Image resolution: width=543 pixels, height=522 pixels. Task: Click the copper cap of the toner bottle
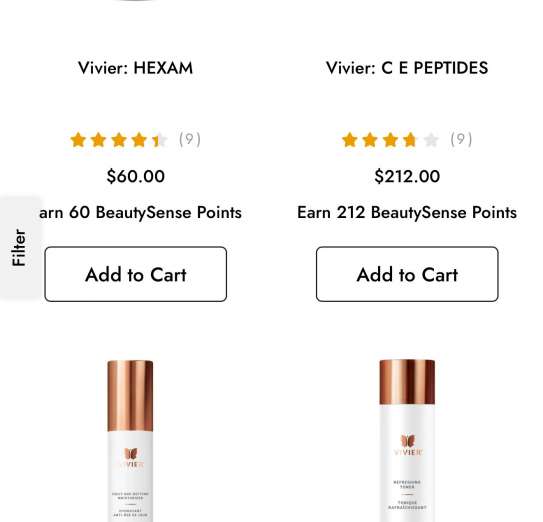click(407, 382)
